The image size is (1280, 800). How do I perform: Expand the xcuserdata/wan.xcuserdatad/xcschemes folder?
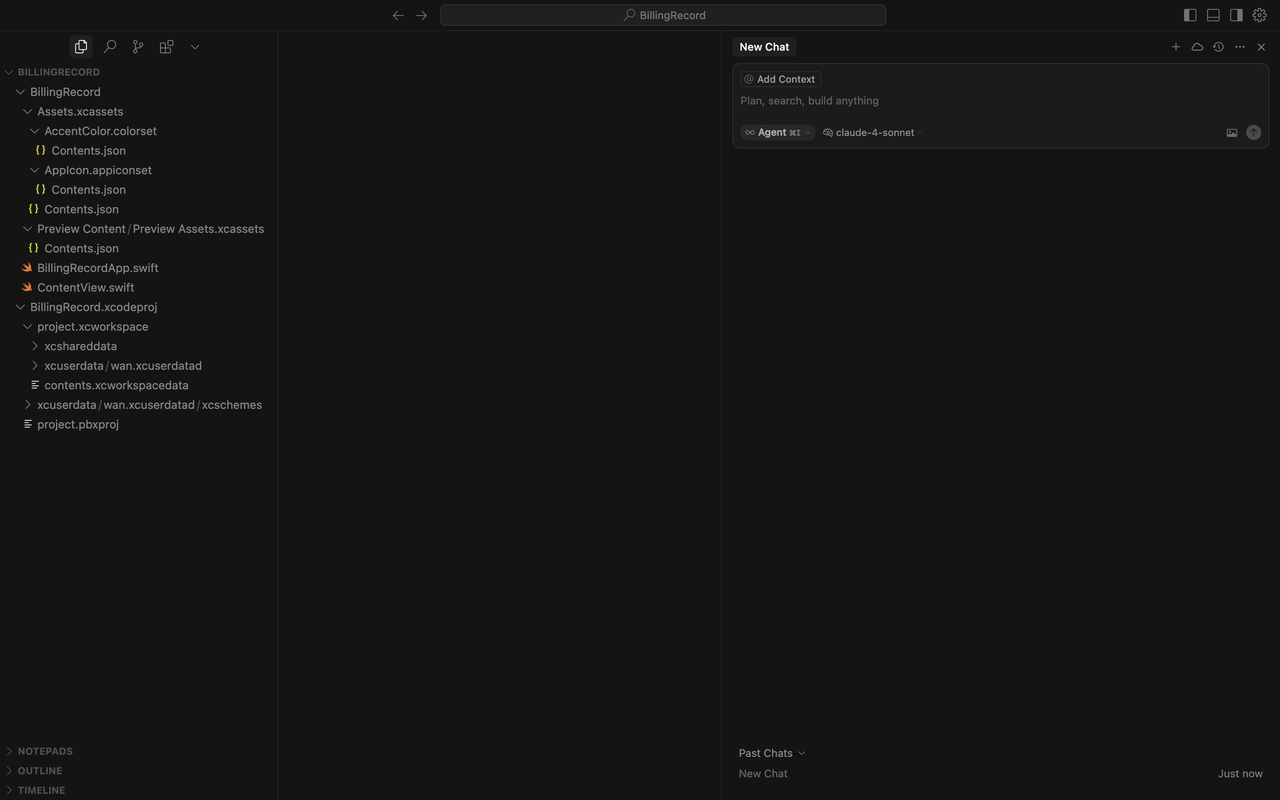click(140, 405)
